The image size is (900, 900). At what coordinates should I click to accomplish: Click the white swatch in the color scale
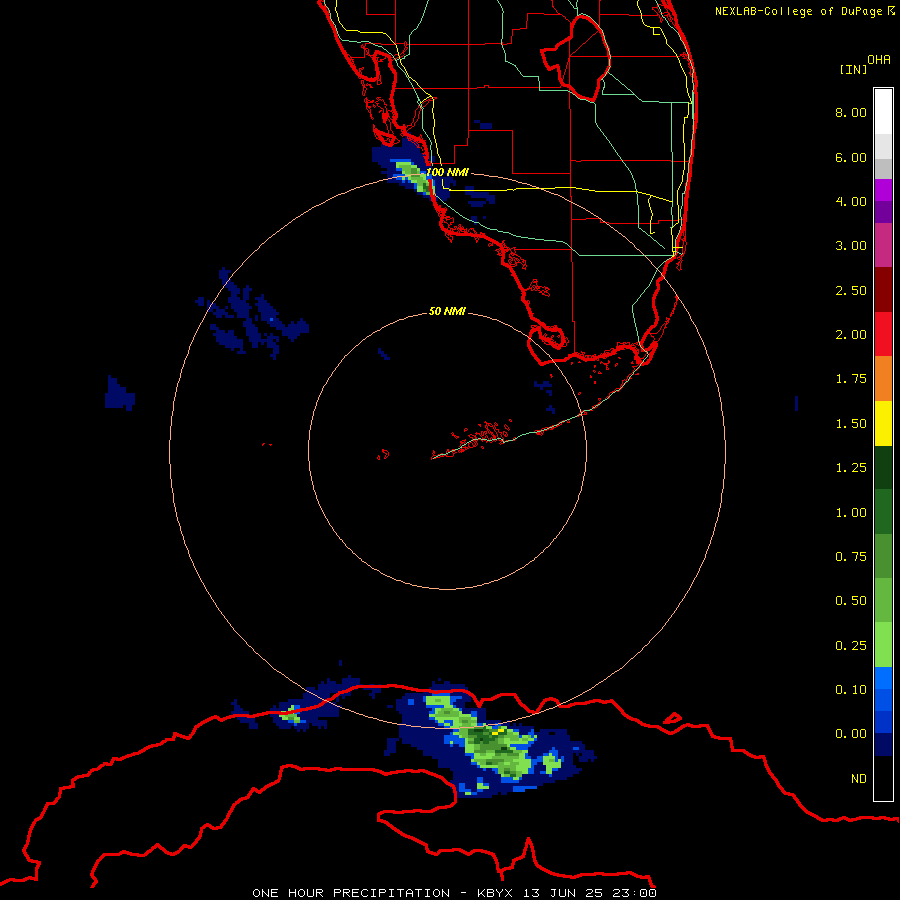[x=883, y=112]
